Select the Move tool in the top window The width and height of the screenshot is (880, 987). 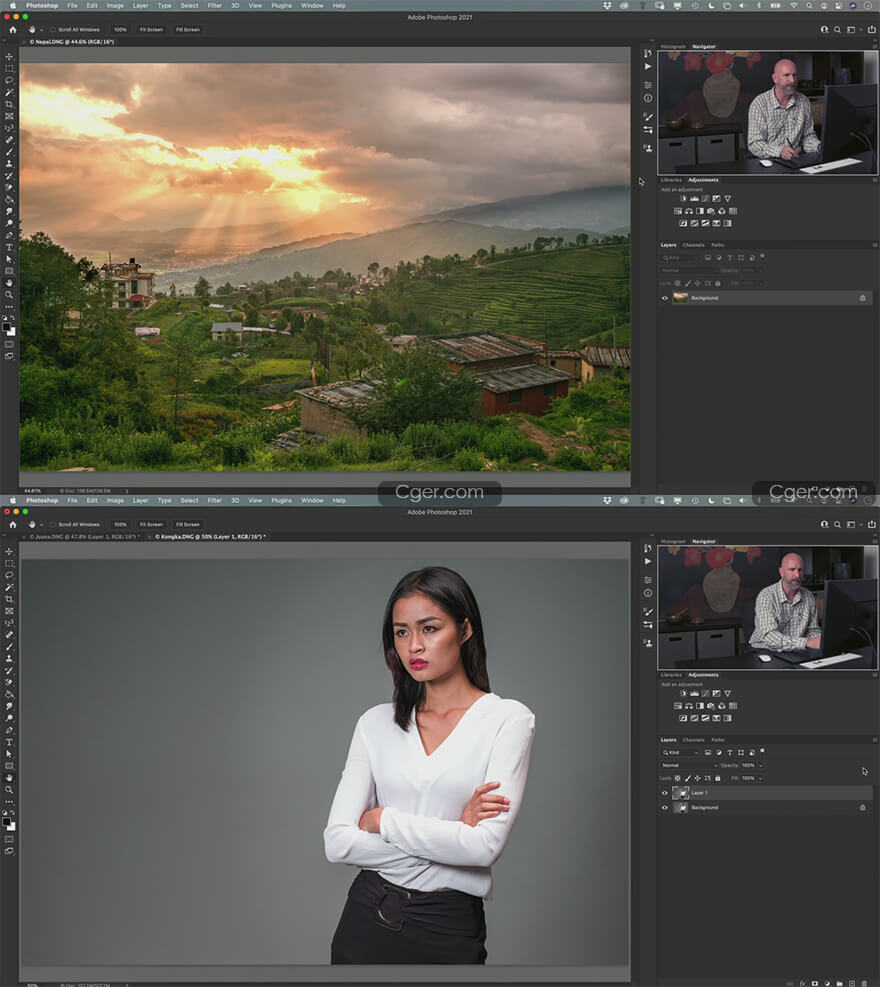coord(9,57)
